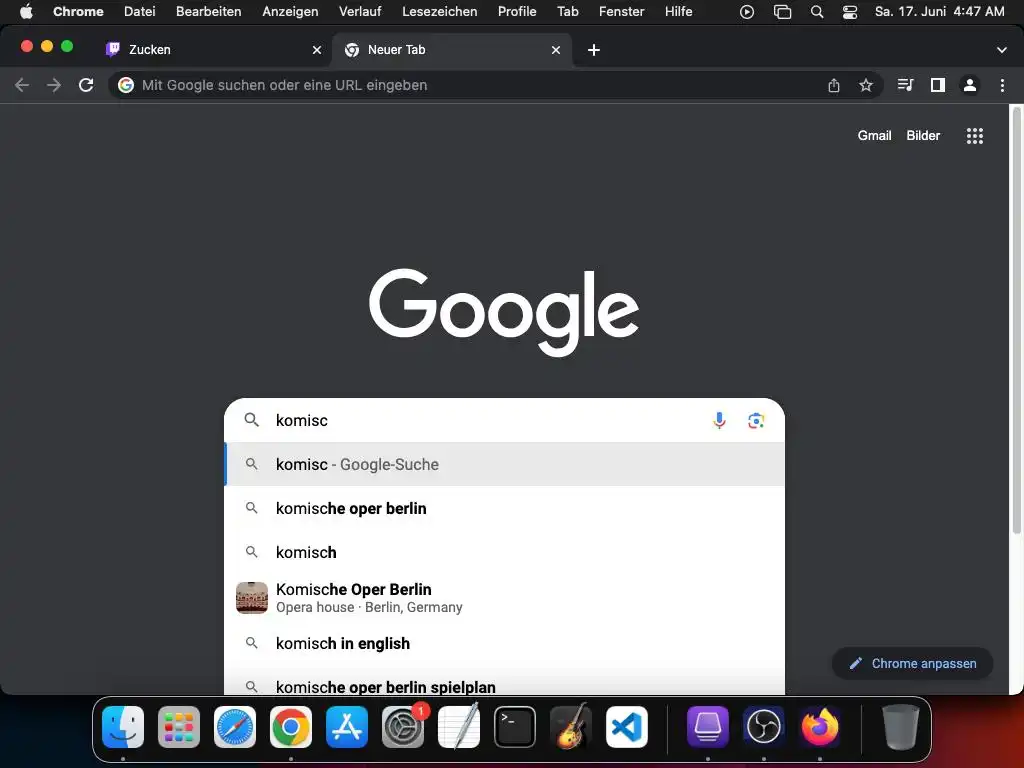Open Finder from the dock
1024x768 pixels.
[123, 727]
